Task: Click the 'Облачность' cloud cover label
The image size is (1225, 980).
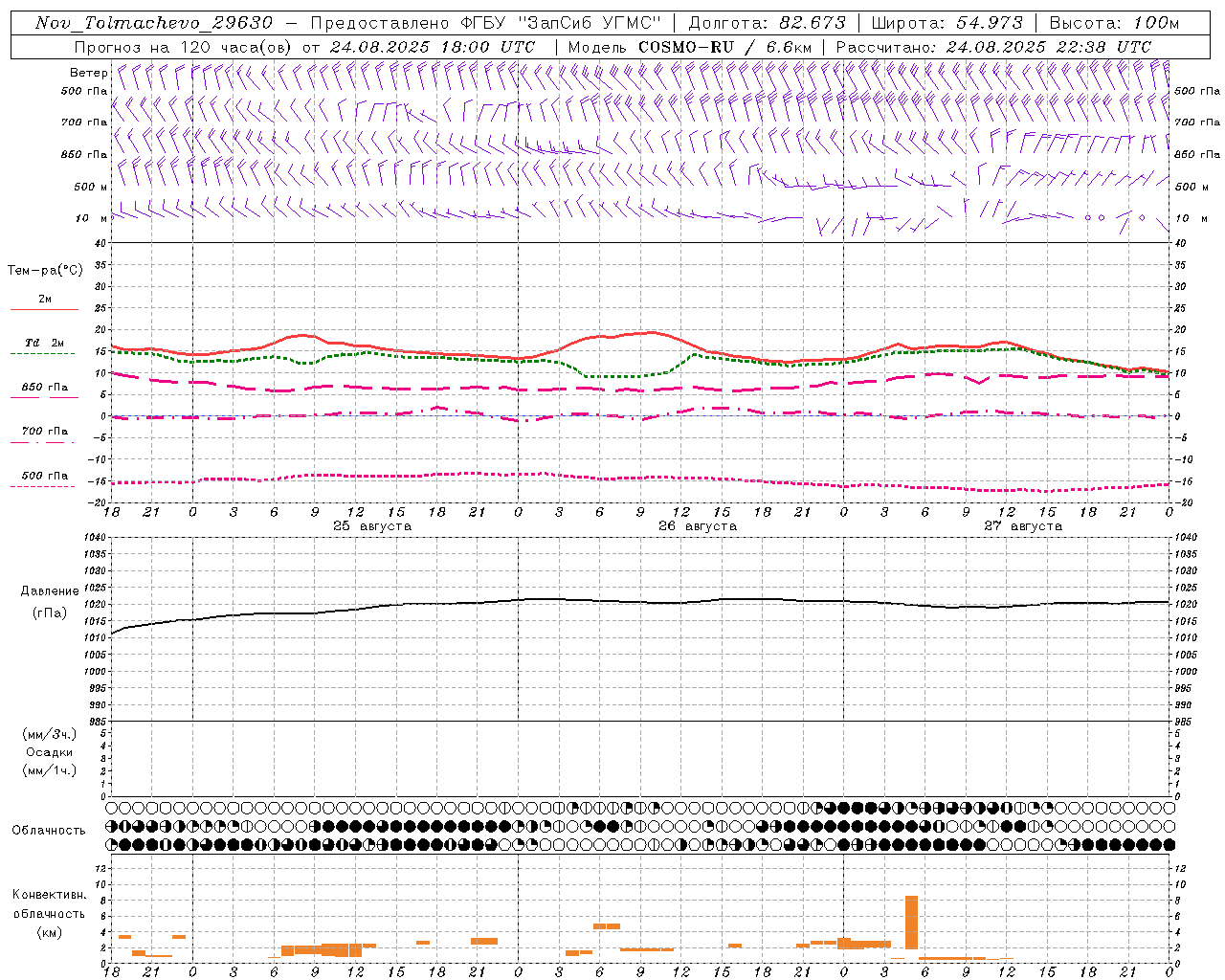Action: [x=49, y=830]
